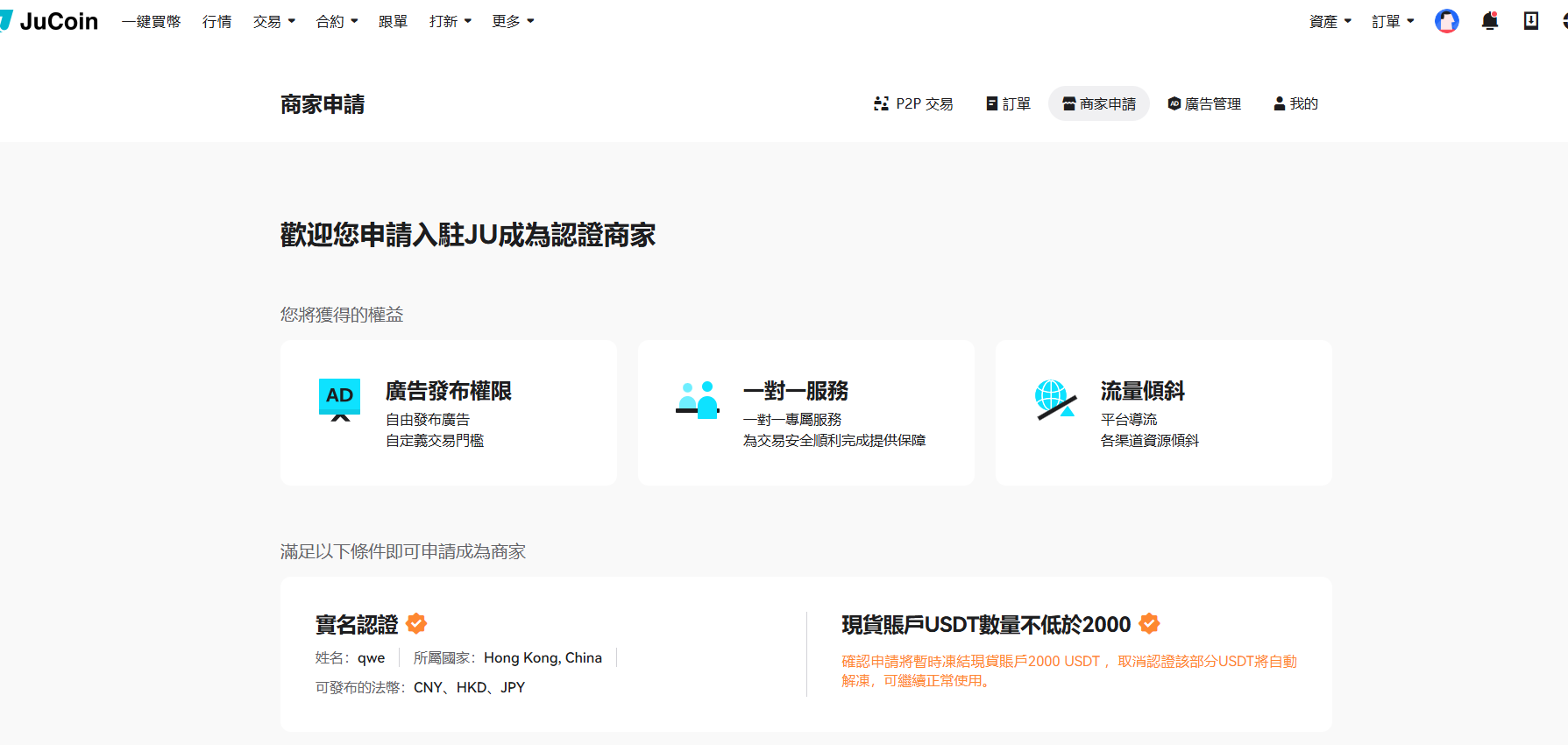Open the user avatar profile icon
Viewport: 1568px width, 745px height.
pos(1446,21)
